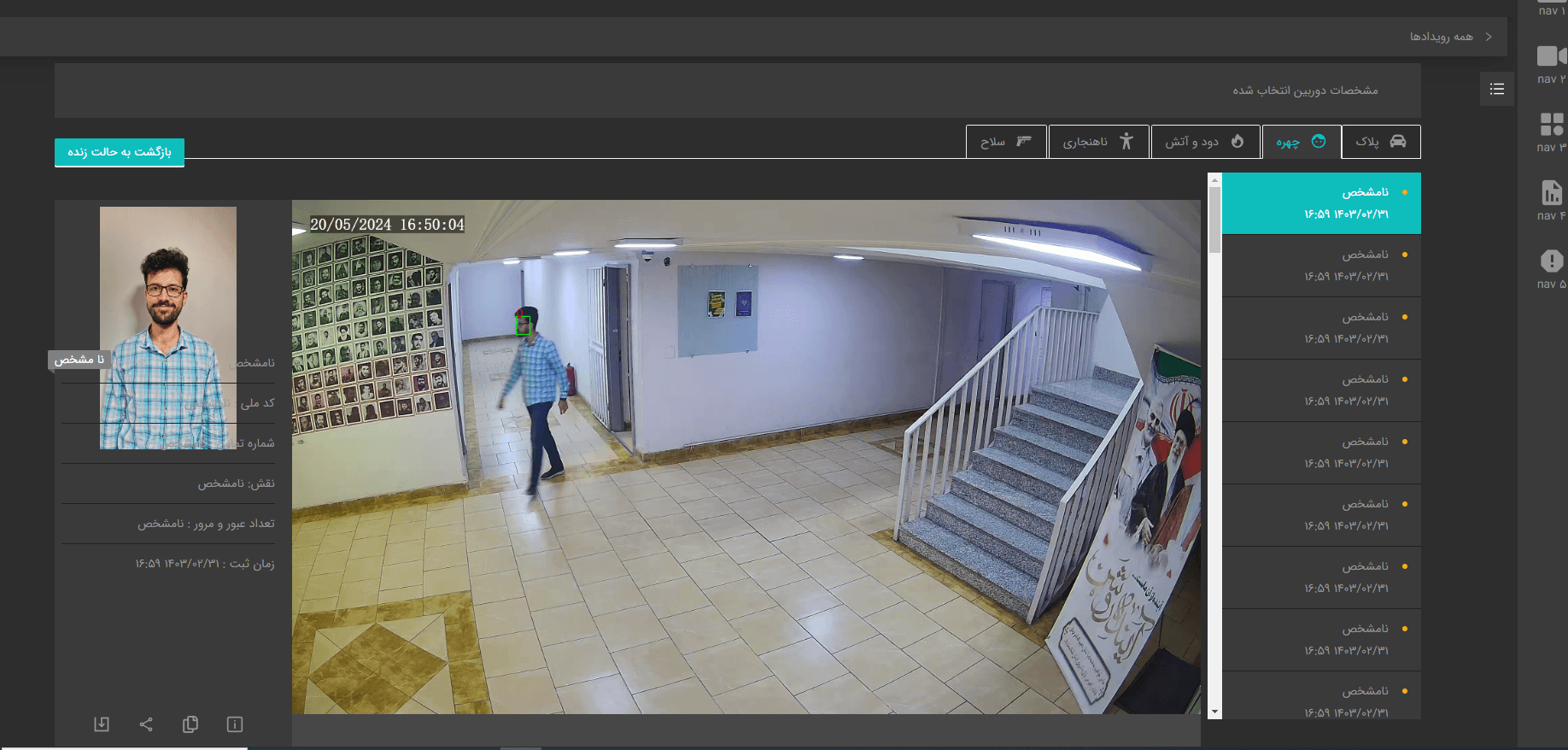Click the 20/05/2024 16:50:04 video timestamp
1568x750 pixels.
click(x=387, y=225)
